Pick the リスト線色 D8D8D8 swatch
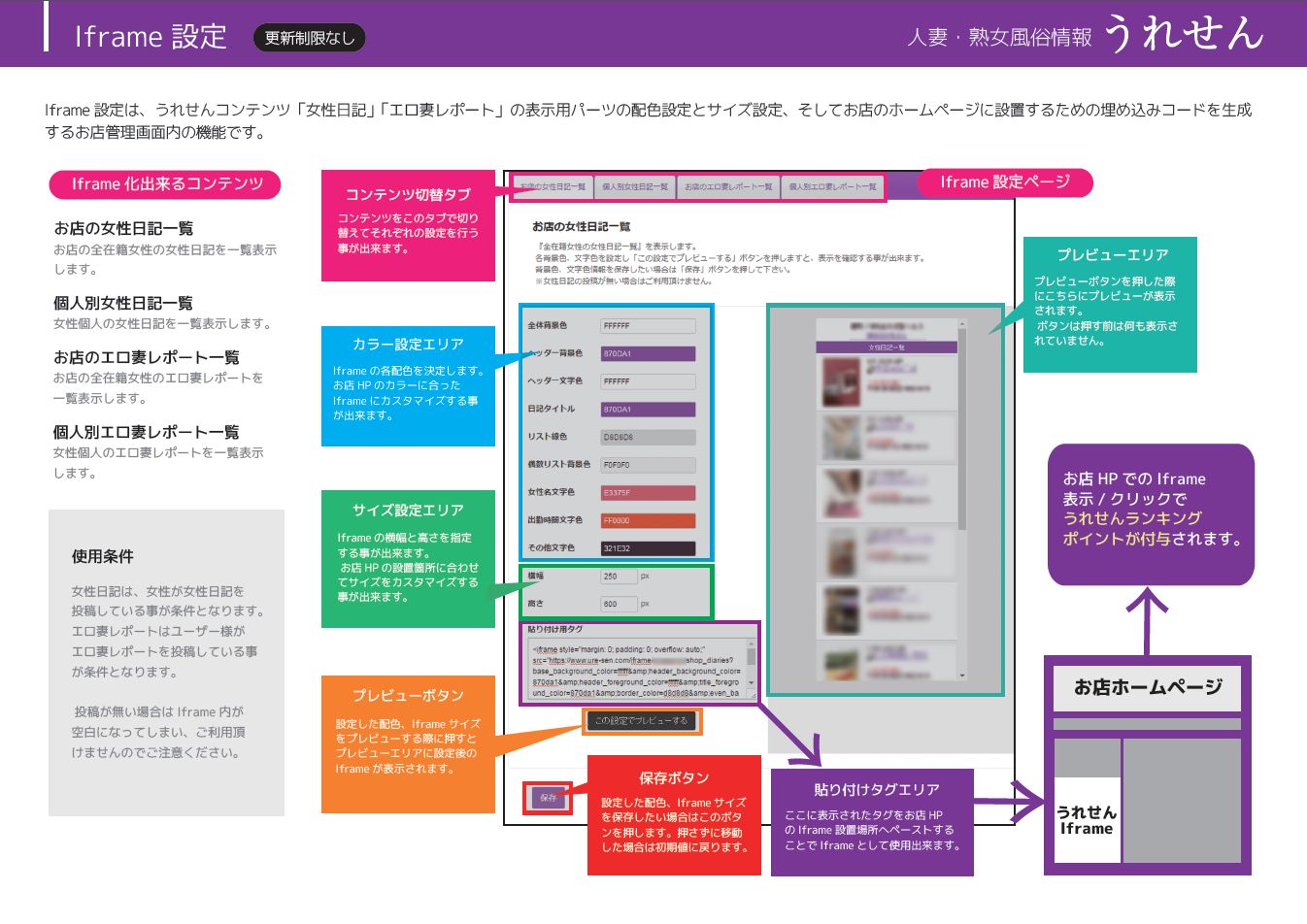 click(647, 438)
